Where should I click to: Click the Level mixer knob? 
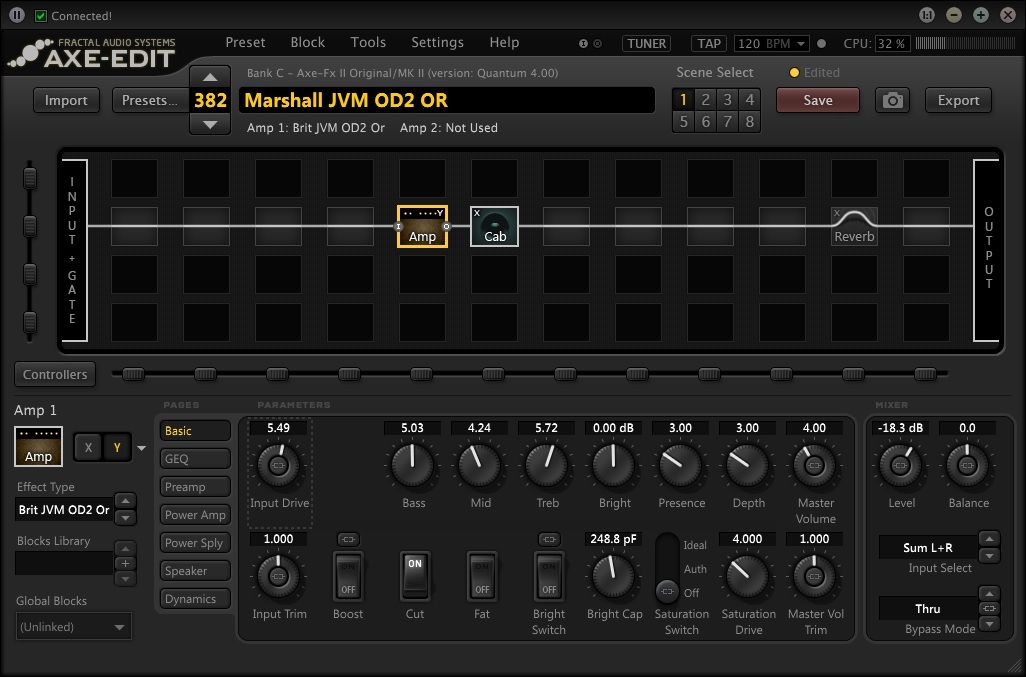900,465
